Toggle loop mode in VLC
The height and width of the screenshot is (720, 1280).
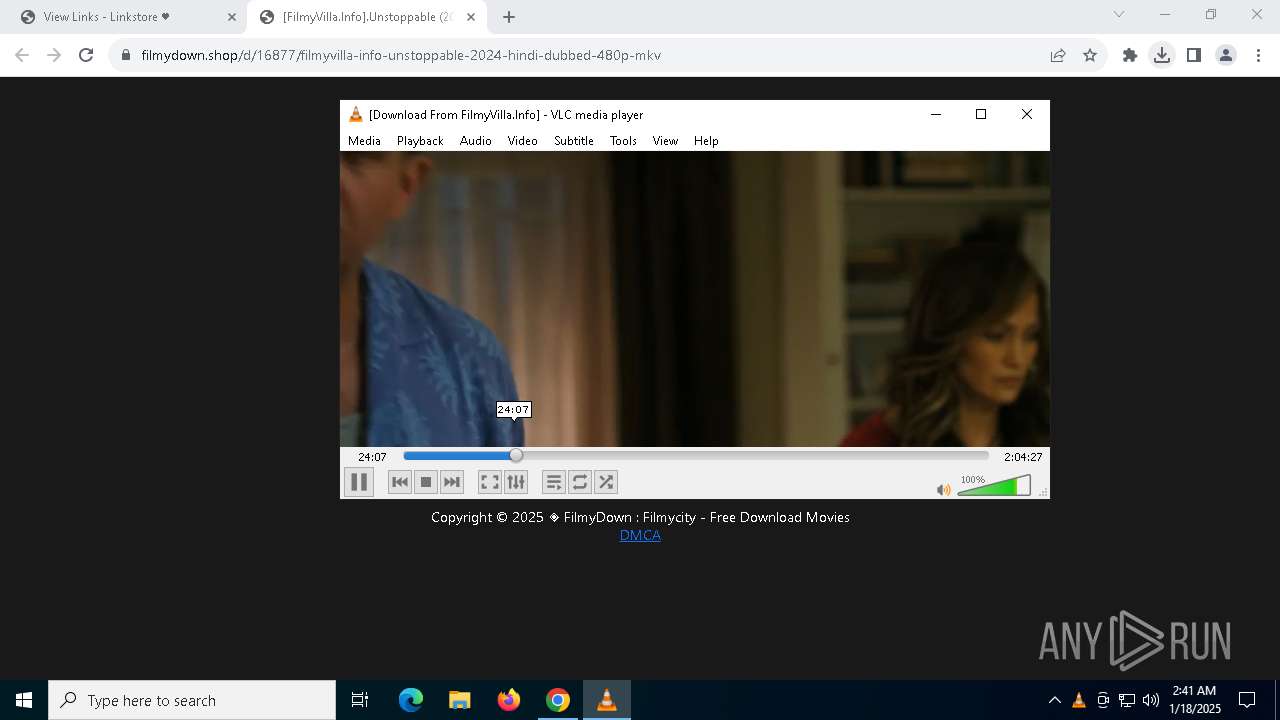click(580, 482)
